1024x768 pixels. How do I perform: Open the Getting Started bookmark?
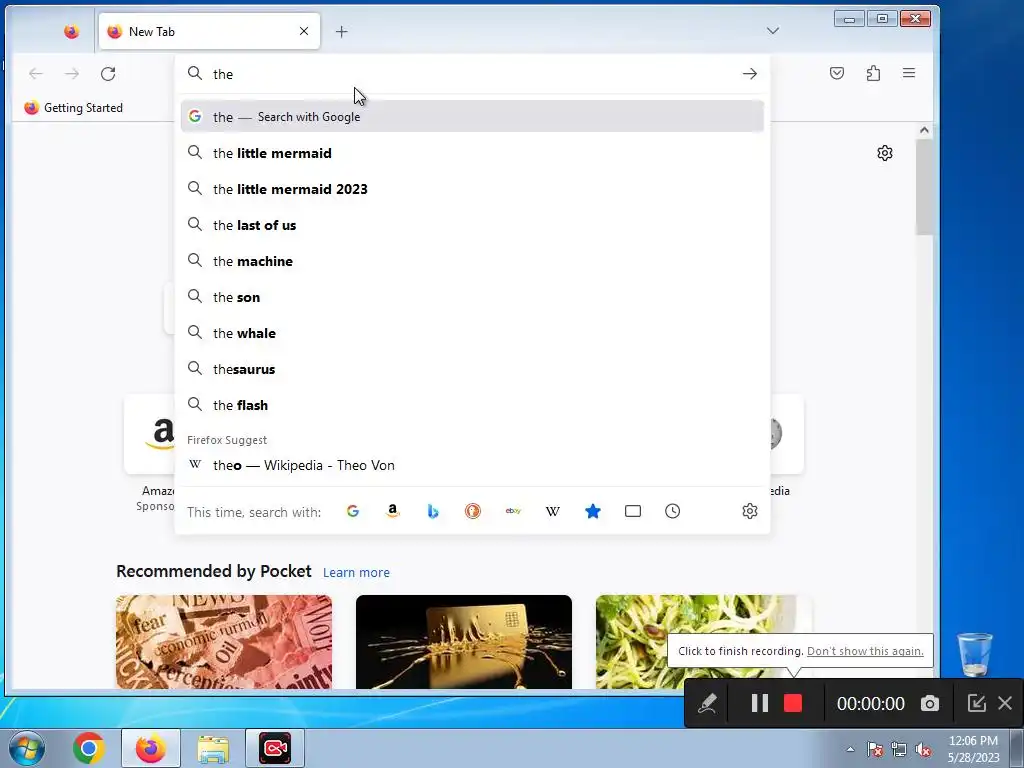pyautogui.click(x=74, y=108)
